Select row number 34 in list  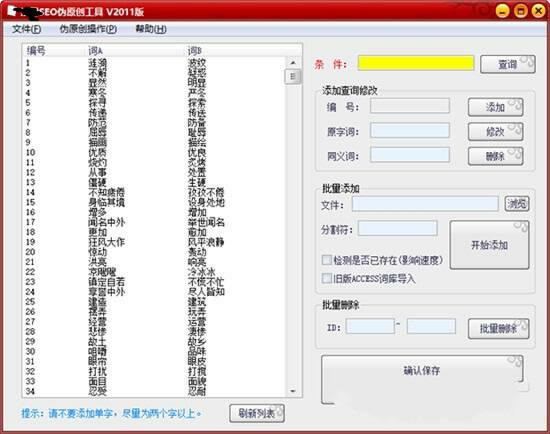point(30,391)
